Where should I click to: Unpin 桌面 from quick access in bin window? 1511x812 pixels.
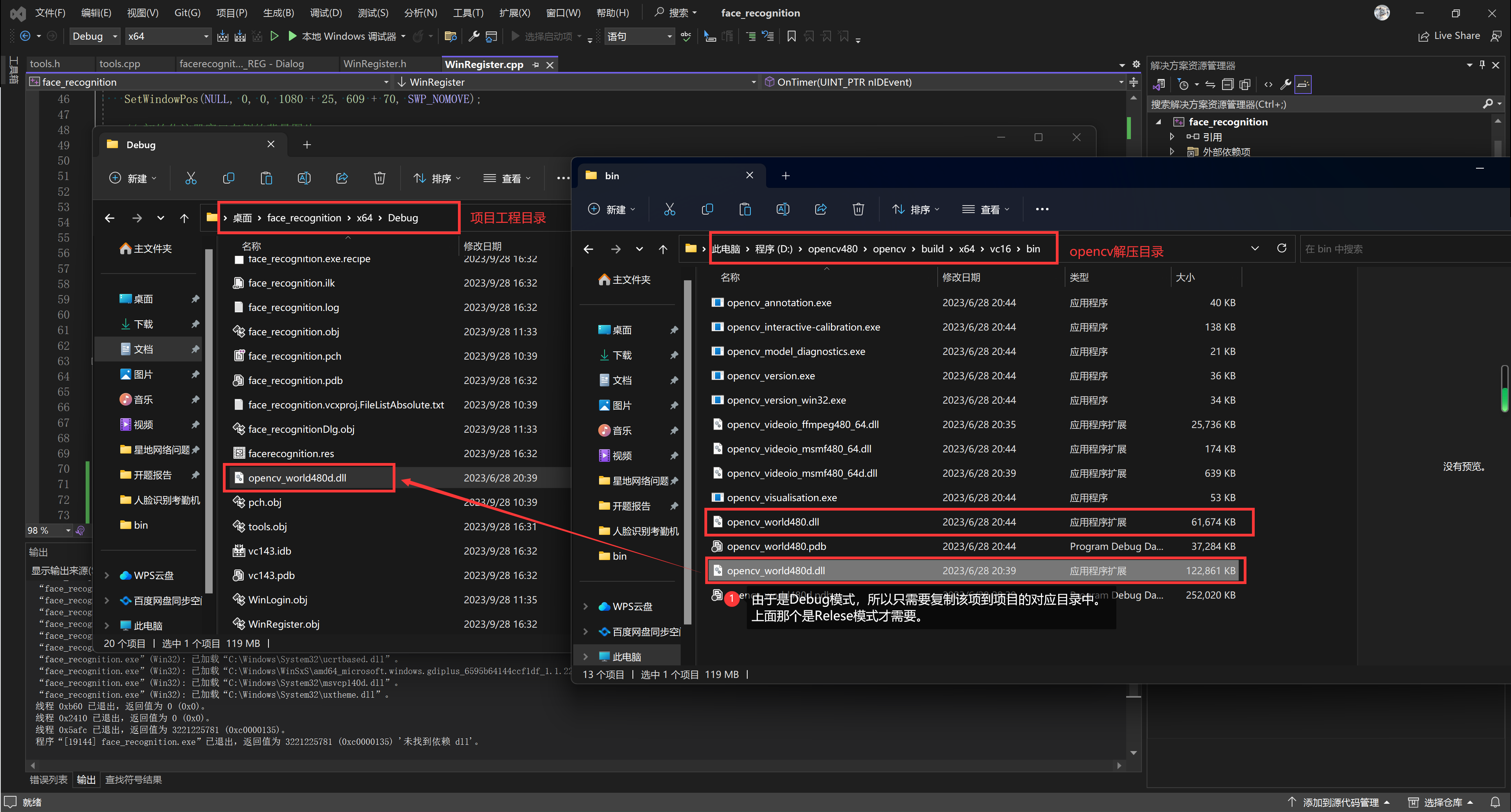pos(674,330)
